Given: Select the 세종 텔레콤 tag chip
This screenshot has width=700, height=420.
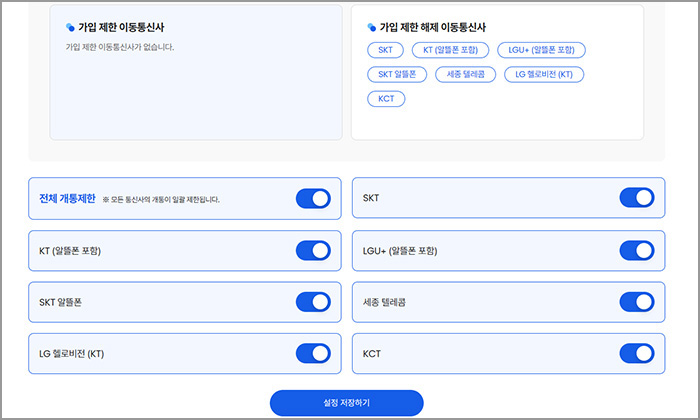Looking at the screenshot, I should coord(466,75).
